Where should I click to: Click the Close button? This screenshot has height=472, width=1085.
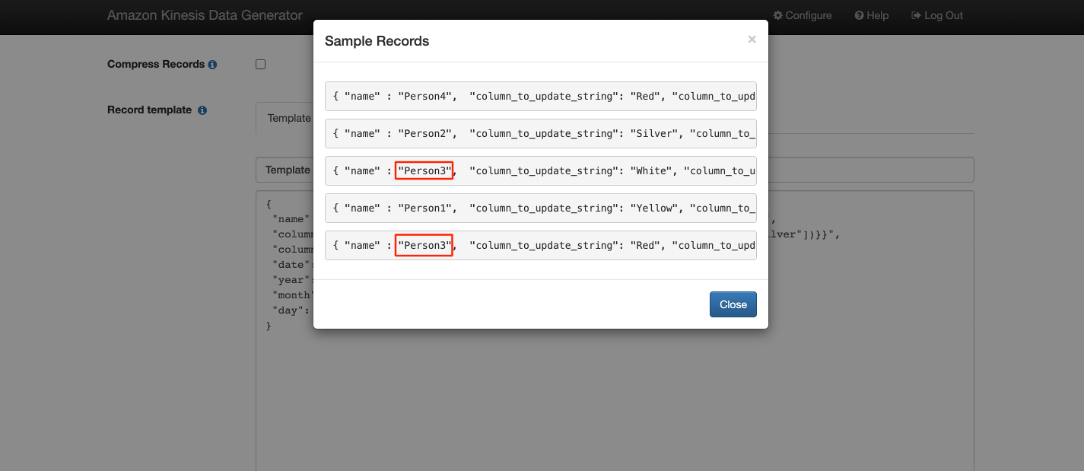tap(733, 305)
